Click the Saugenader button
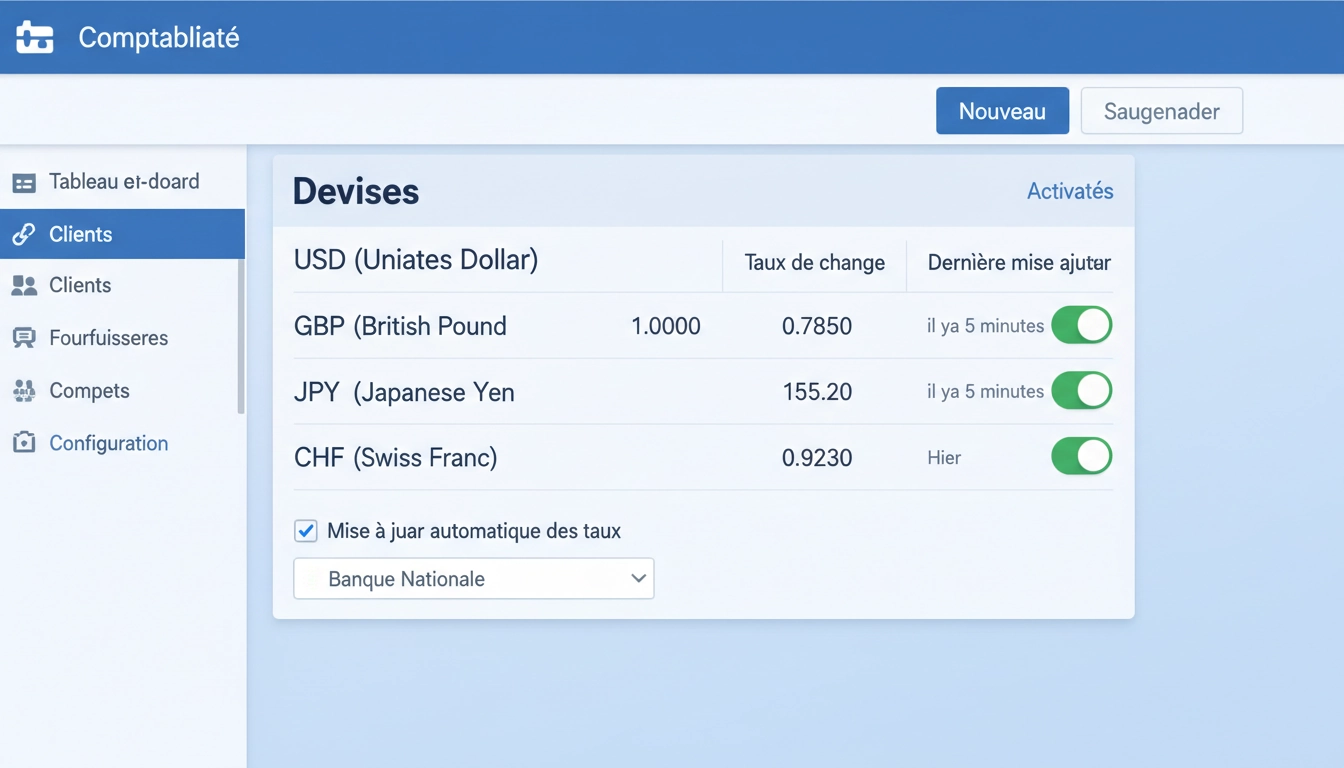 point(1161,111)
